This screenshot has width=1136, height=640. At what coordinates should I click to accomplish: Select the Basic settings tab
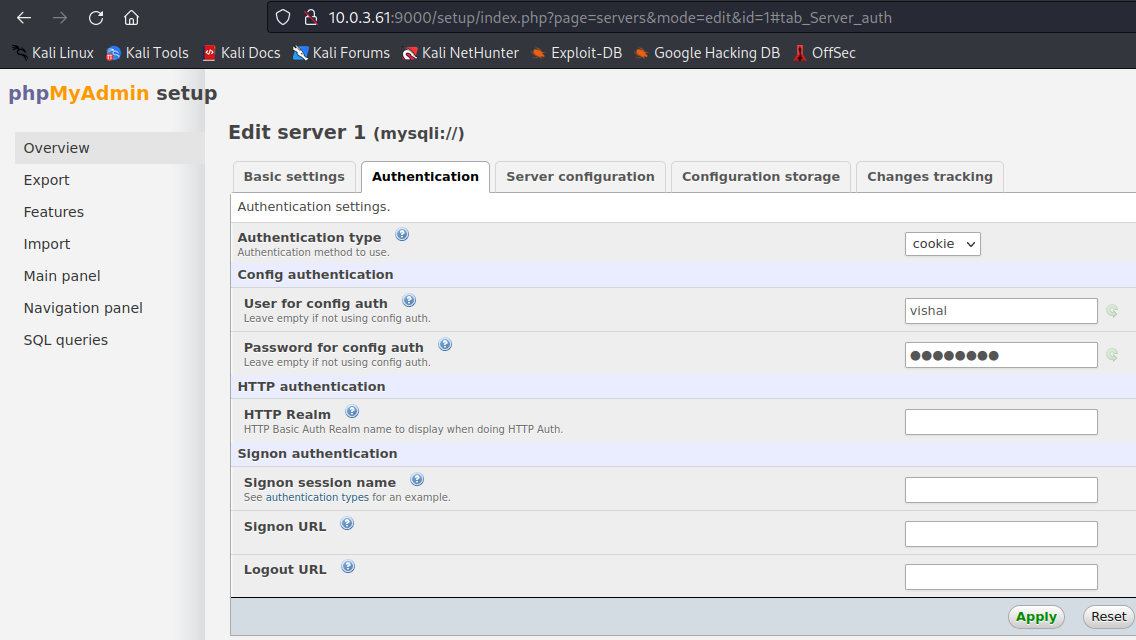click(x=294, y=176)
